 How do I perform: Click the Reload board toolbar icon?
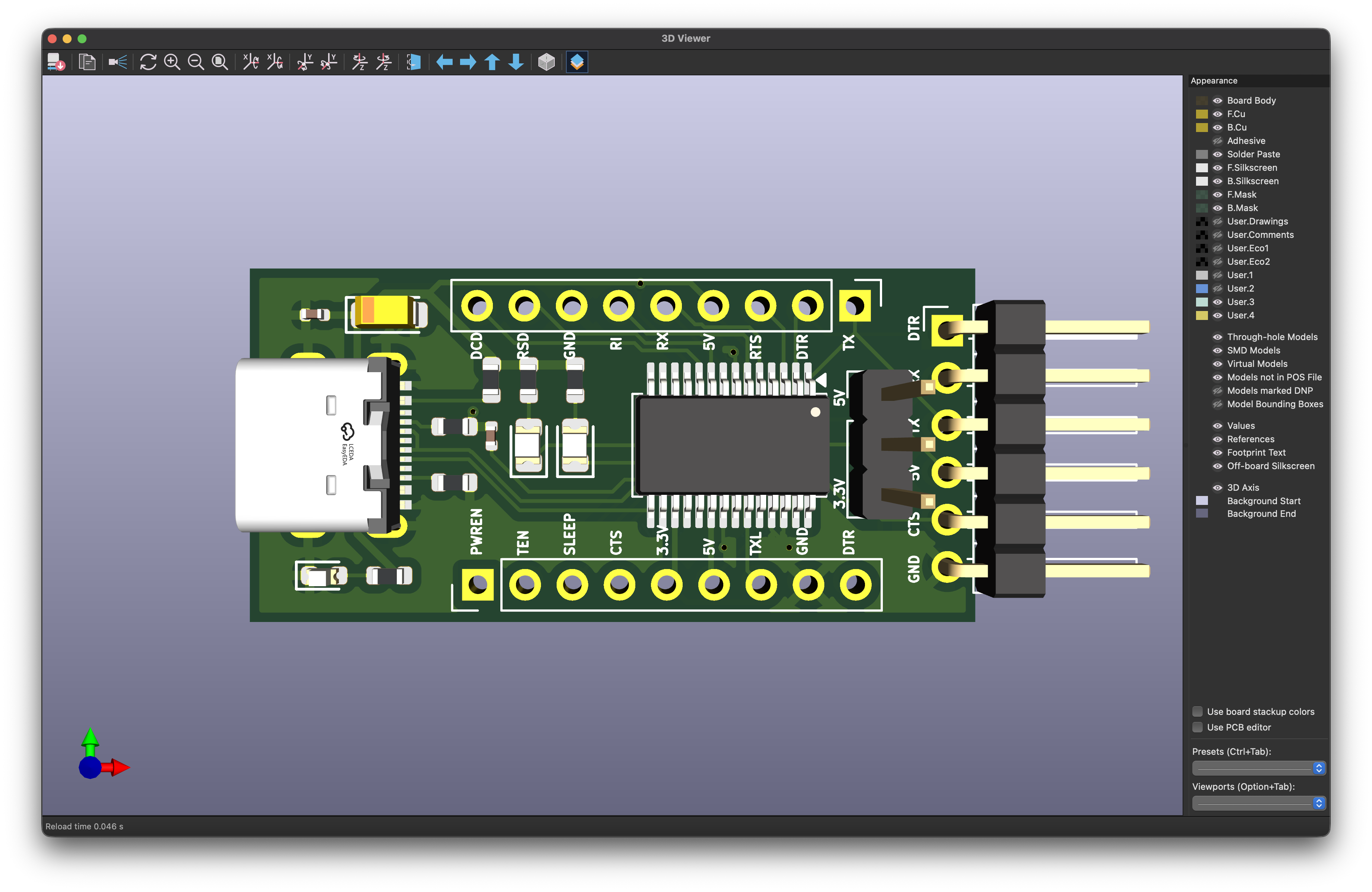point(56,62)
